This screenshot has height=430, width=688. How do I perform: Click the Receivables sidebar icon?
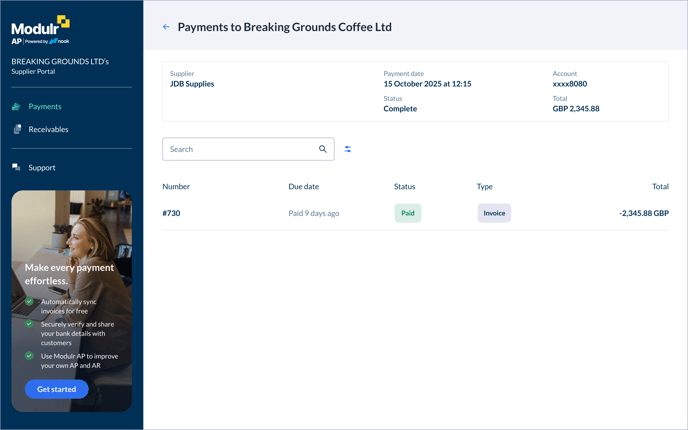tap(17, 129)
